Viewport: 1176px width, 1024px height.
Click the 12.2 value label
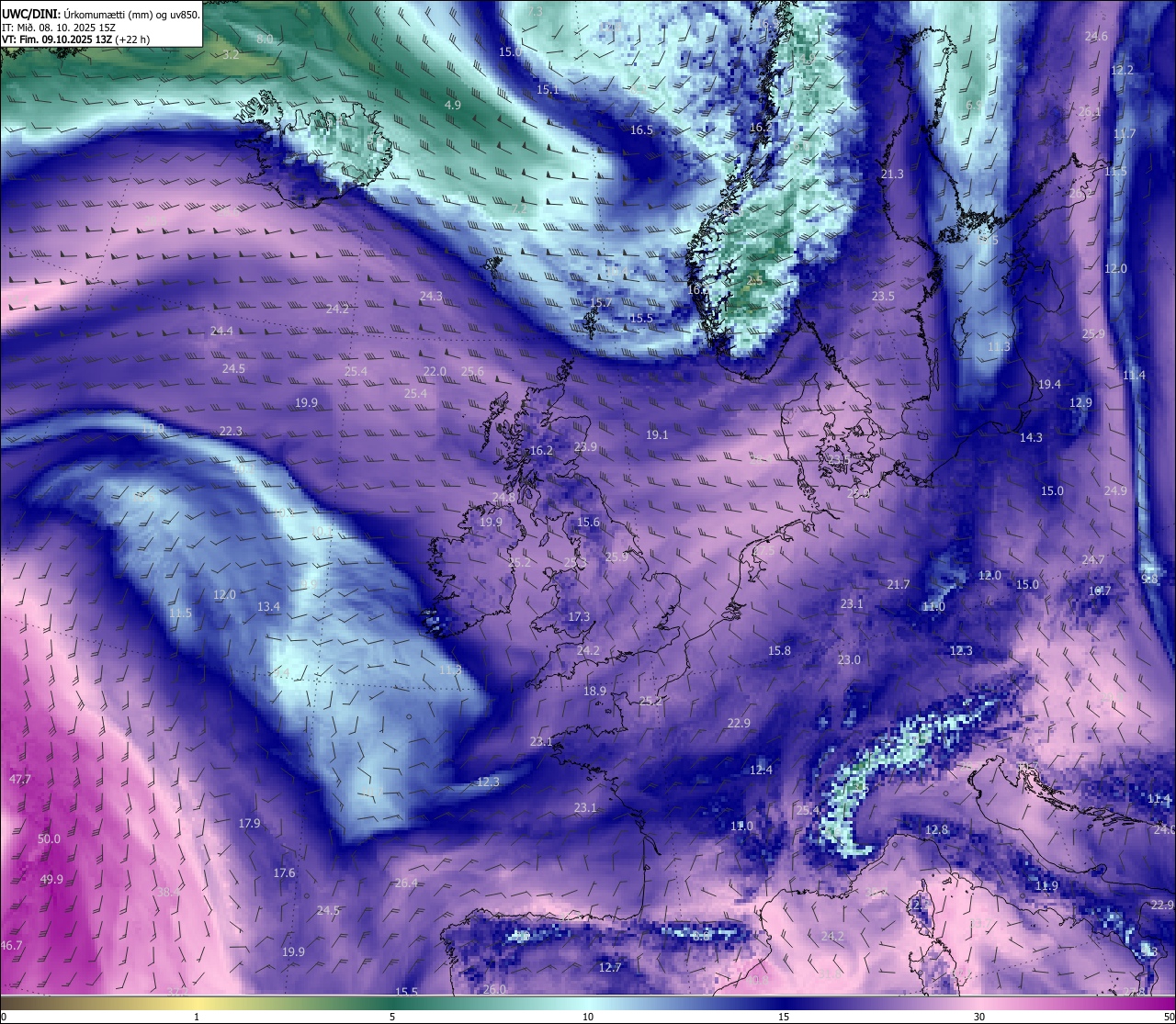[x=1123, y=71]
